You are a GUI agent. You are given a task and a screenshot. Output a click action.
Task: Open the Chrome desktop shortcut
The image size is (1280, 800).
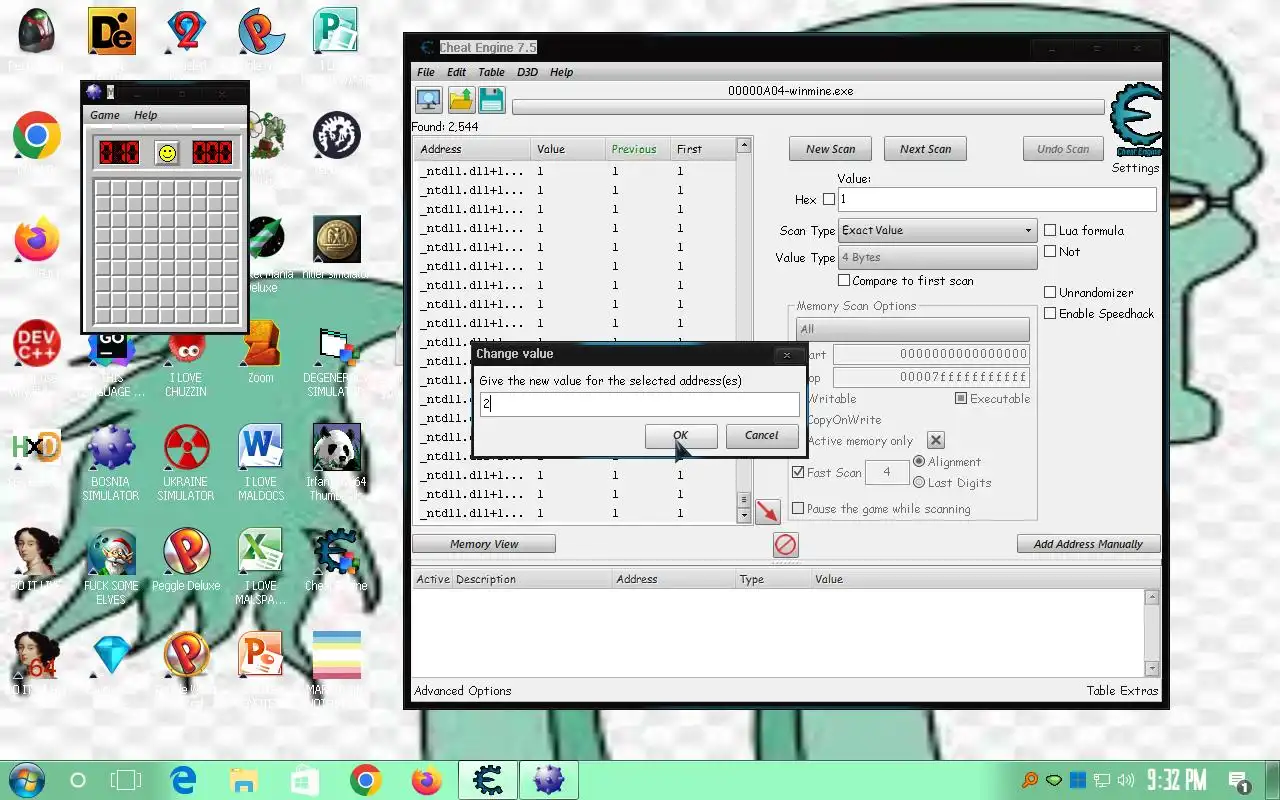click(x=37, y=135)
